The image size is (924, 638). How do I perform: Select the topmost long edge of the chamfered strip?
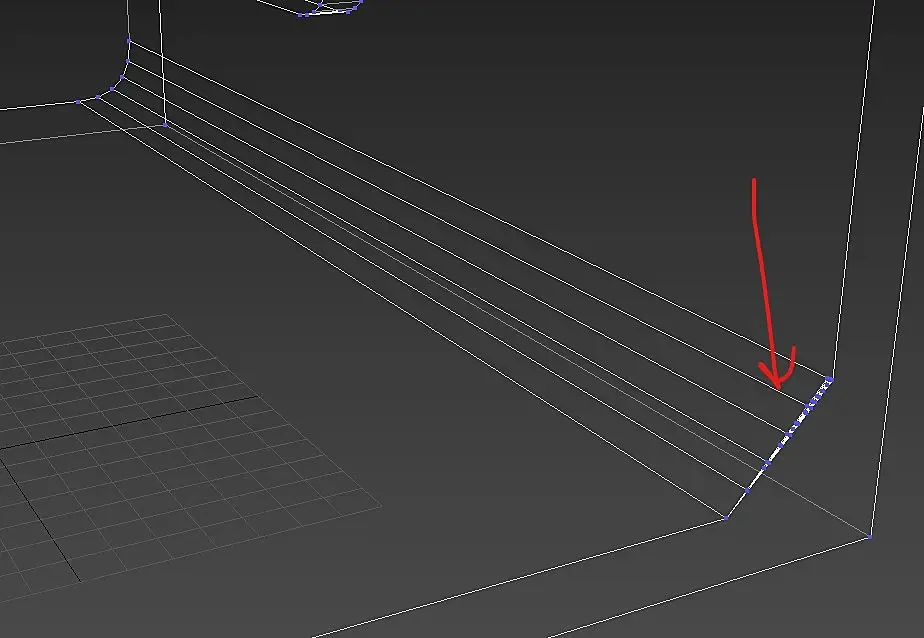(x=477, y=209)
